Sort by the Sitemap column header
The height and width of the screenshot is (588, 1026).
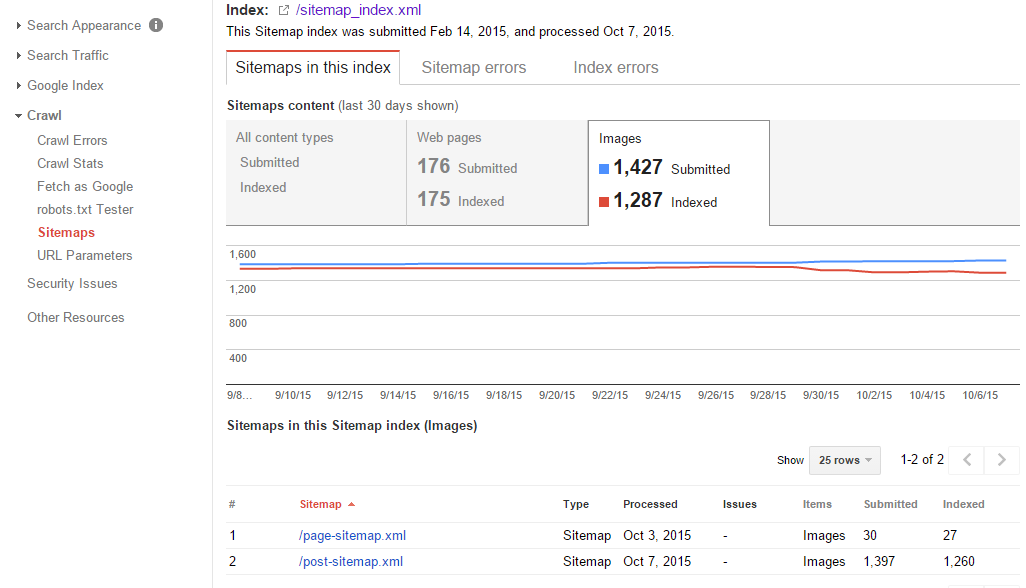[x=321, y=504]
